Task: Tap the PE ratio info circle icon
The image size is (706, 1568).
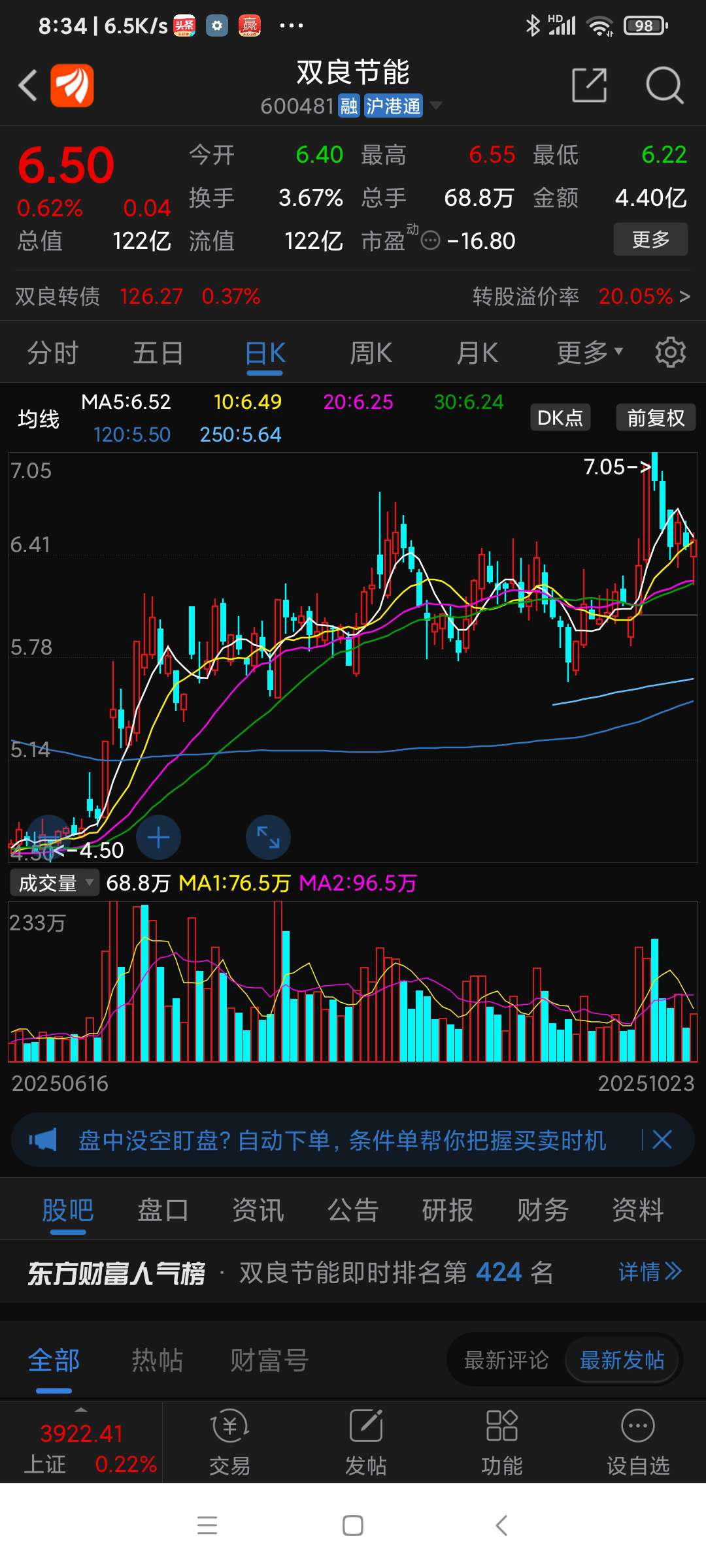Action: coord(430,241)
